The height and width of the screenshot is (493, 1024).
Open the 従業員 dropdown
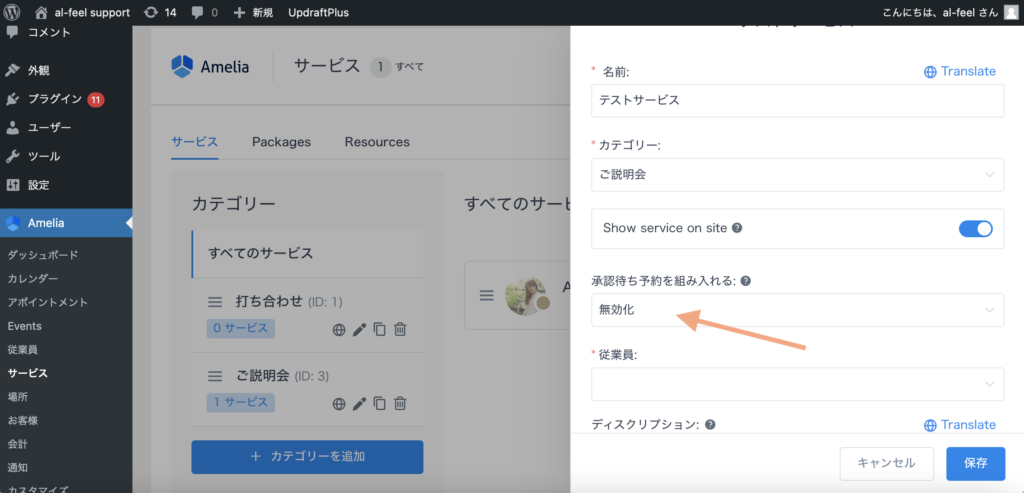pos(797,383)
